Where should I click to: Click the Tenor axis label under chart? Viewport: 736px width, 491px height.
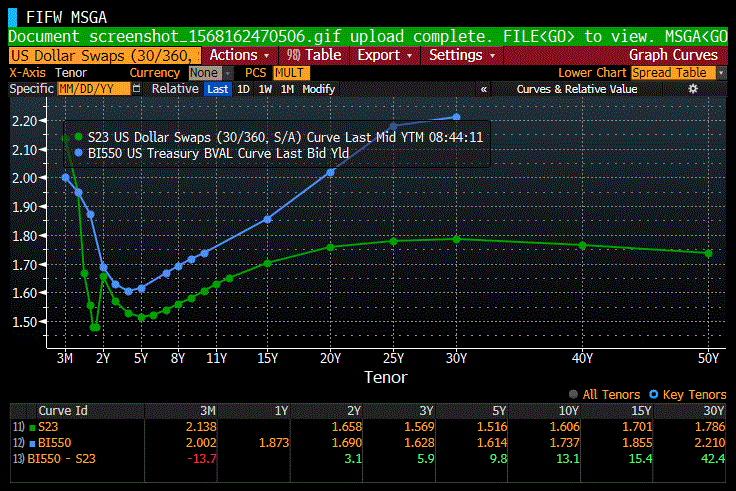[386, 377]
